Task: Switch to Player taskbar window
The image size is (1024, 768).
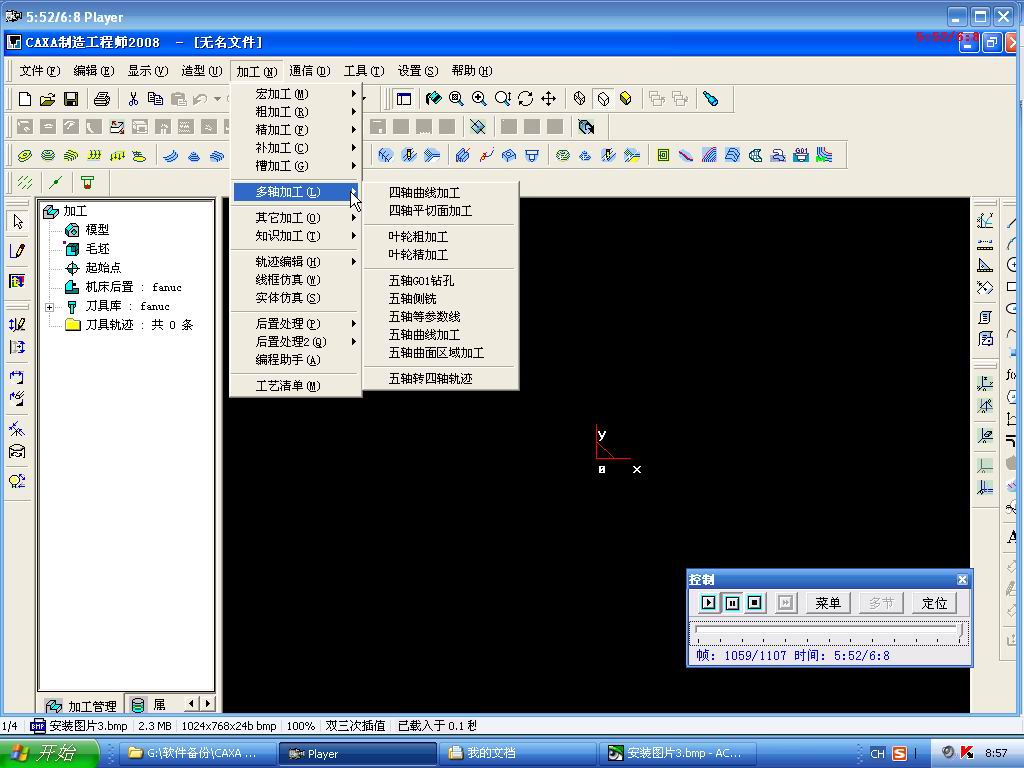Action: coord(358,753)
